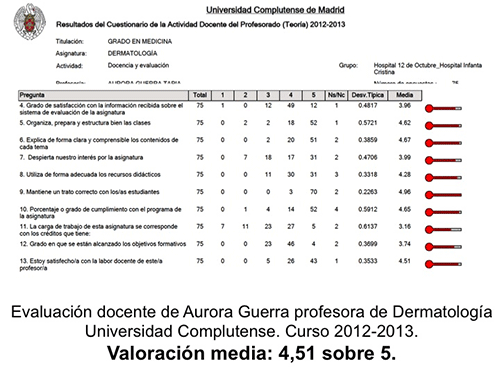Select question 13 Estoy satisfecho/a text
The height and width of the screenshot is (375, 500).
click(91, 265)
